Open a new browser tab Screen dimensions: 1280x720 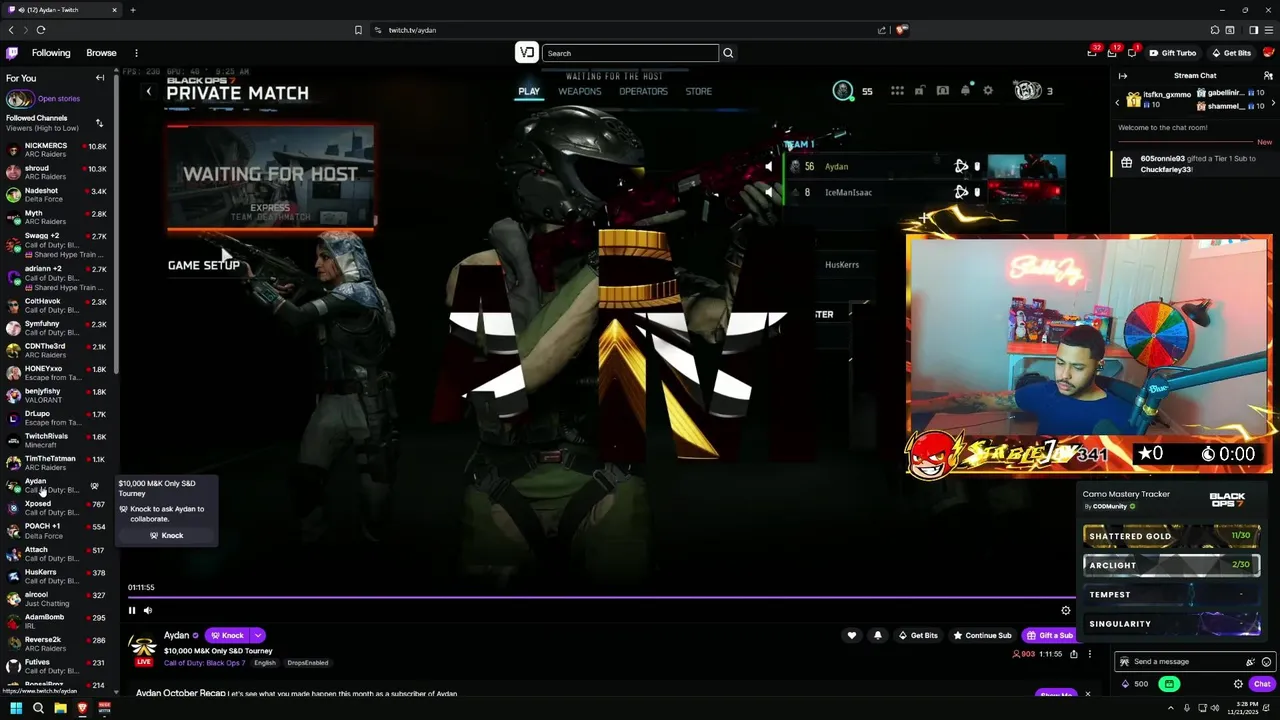[132, 10]
